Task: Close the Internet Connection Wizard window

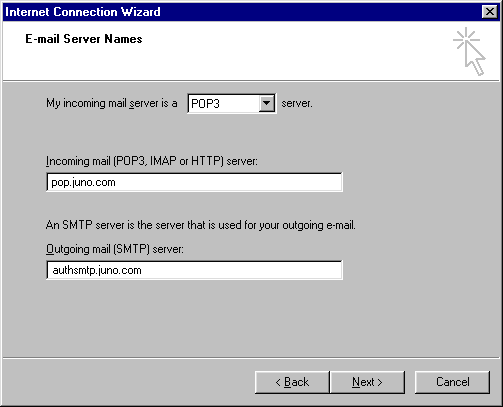Action: pyautogui.click(x=489, y=12)
